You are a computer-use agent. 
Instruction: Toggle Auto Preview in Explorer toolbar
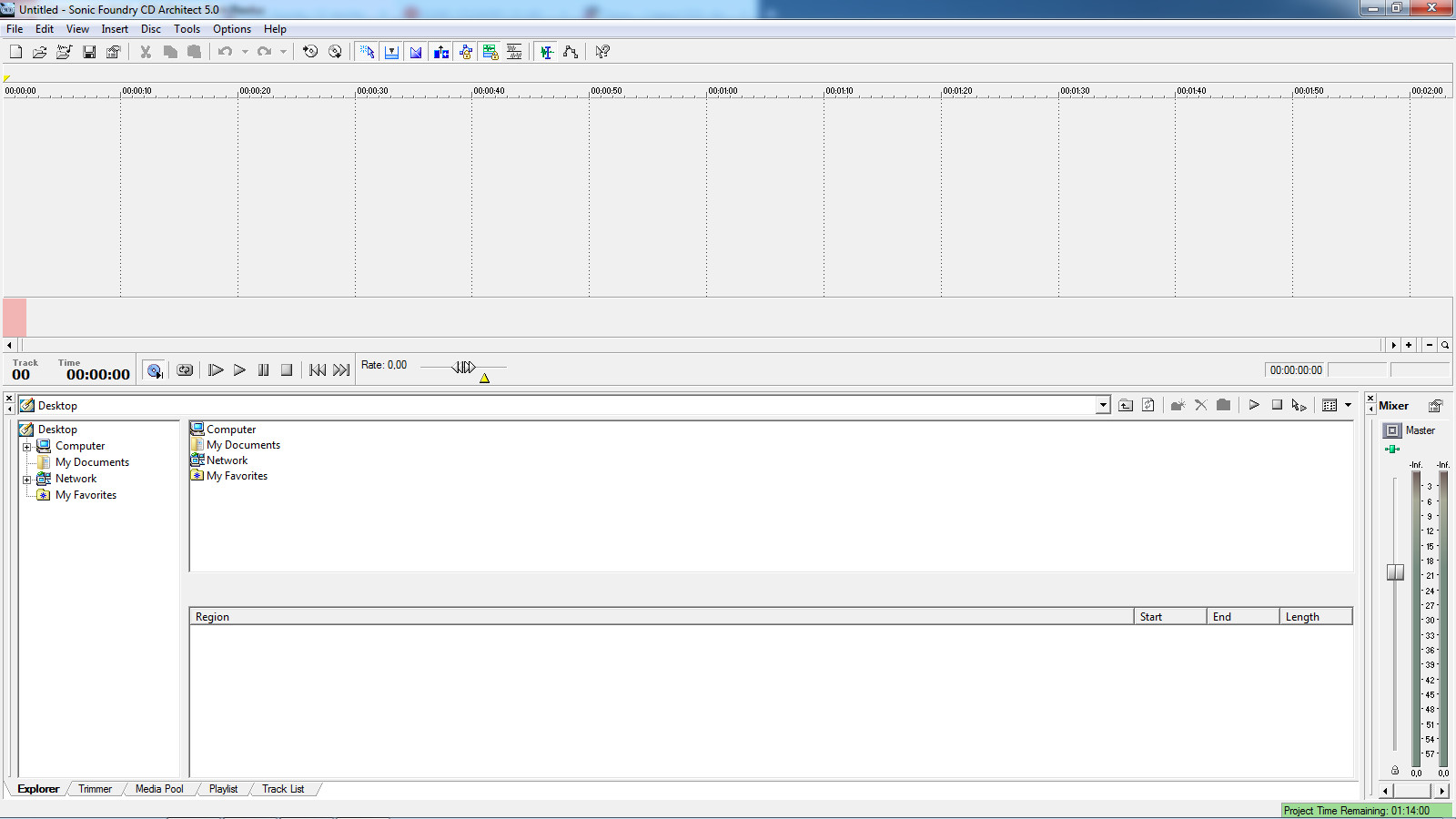click(1299, 406)
